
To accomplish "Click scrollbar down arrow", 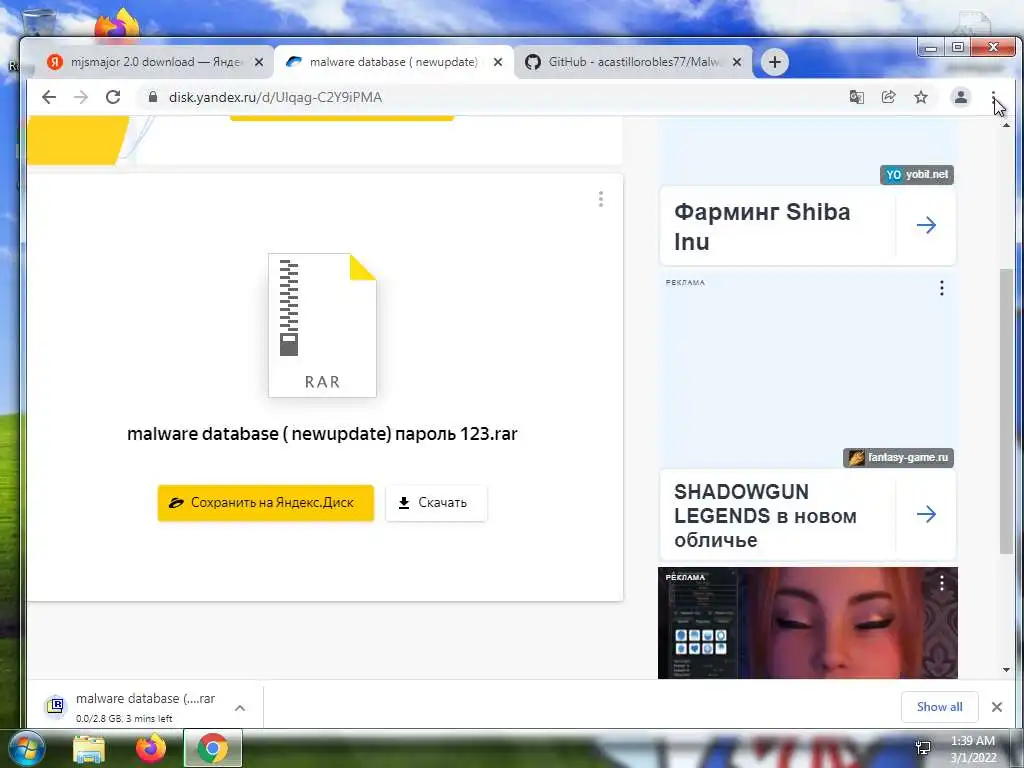I will [1006, 670].
